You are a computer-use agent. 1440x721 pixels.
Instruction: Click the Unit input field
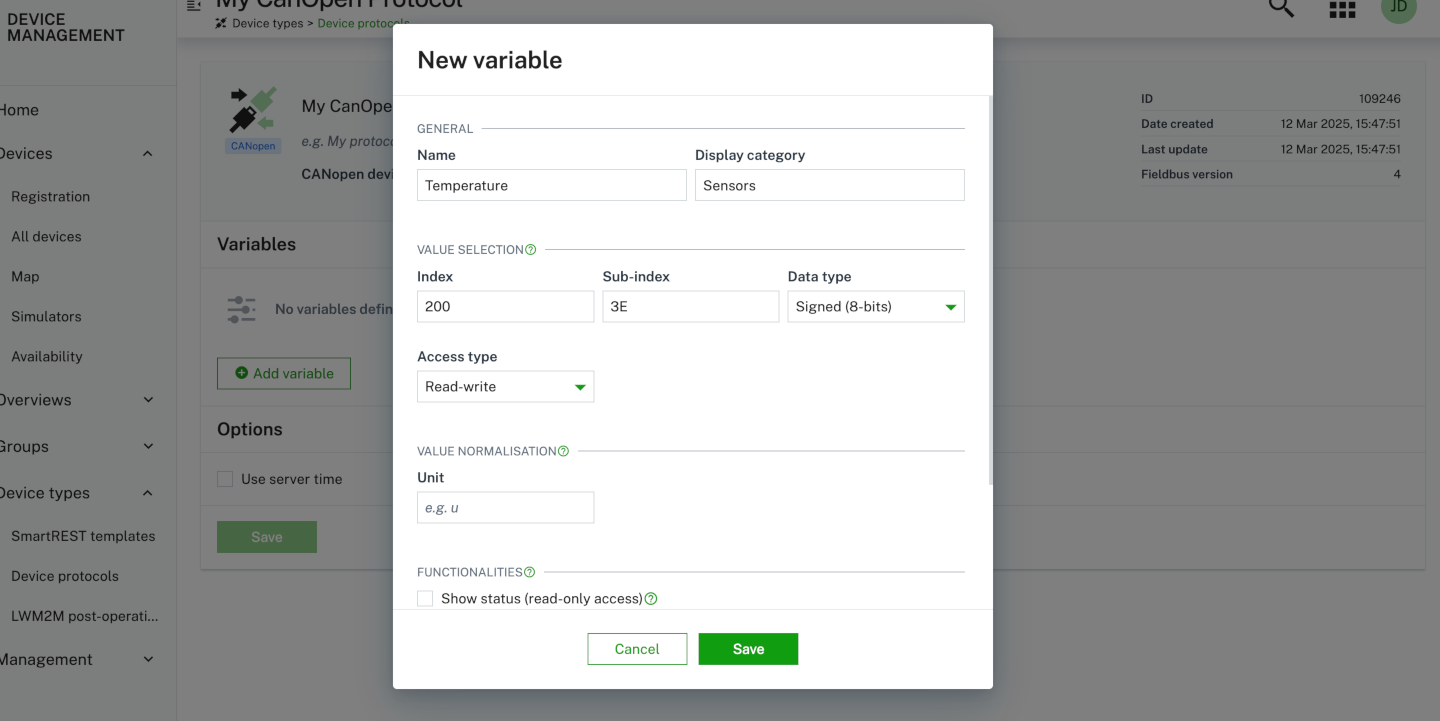pos(505,507)
